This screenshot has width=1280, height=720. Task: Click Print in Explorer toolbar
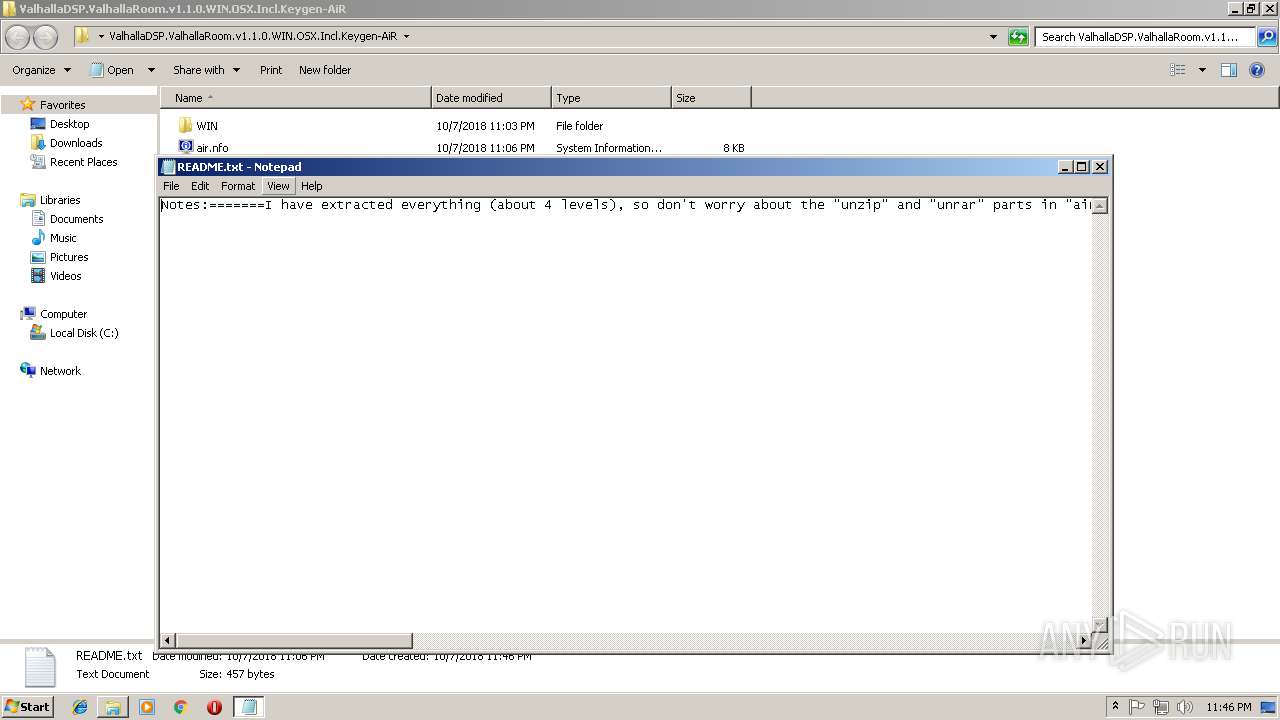coord(271,70)
